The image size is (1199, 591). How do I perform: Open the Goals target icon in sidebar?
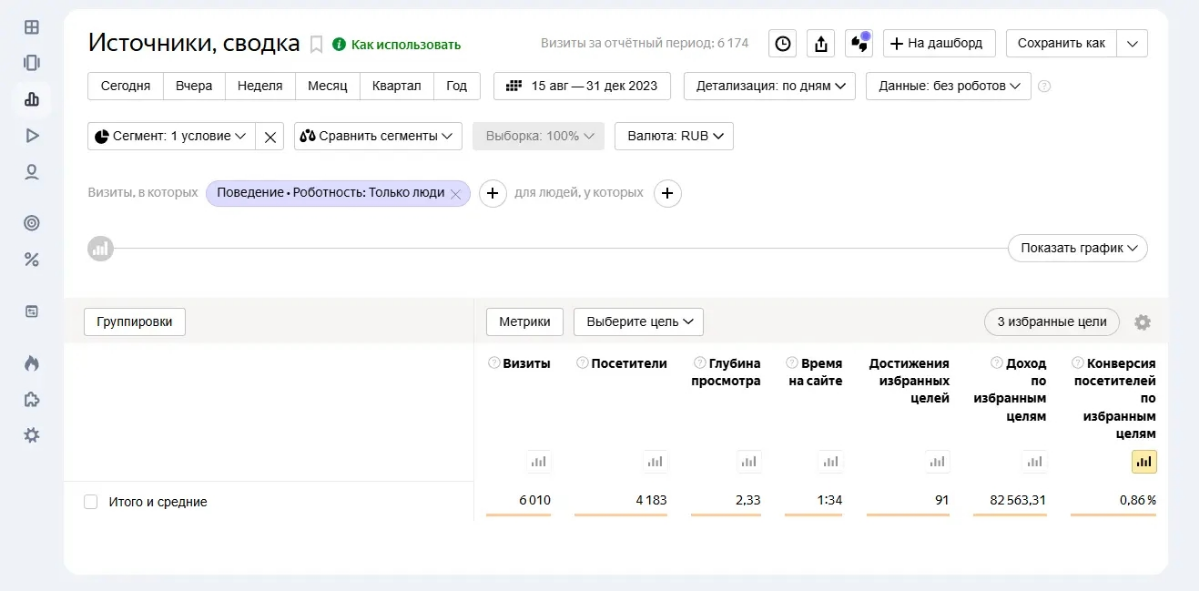(31, 223)
